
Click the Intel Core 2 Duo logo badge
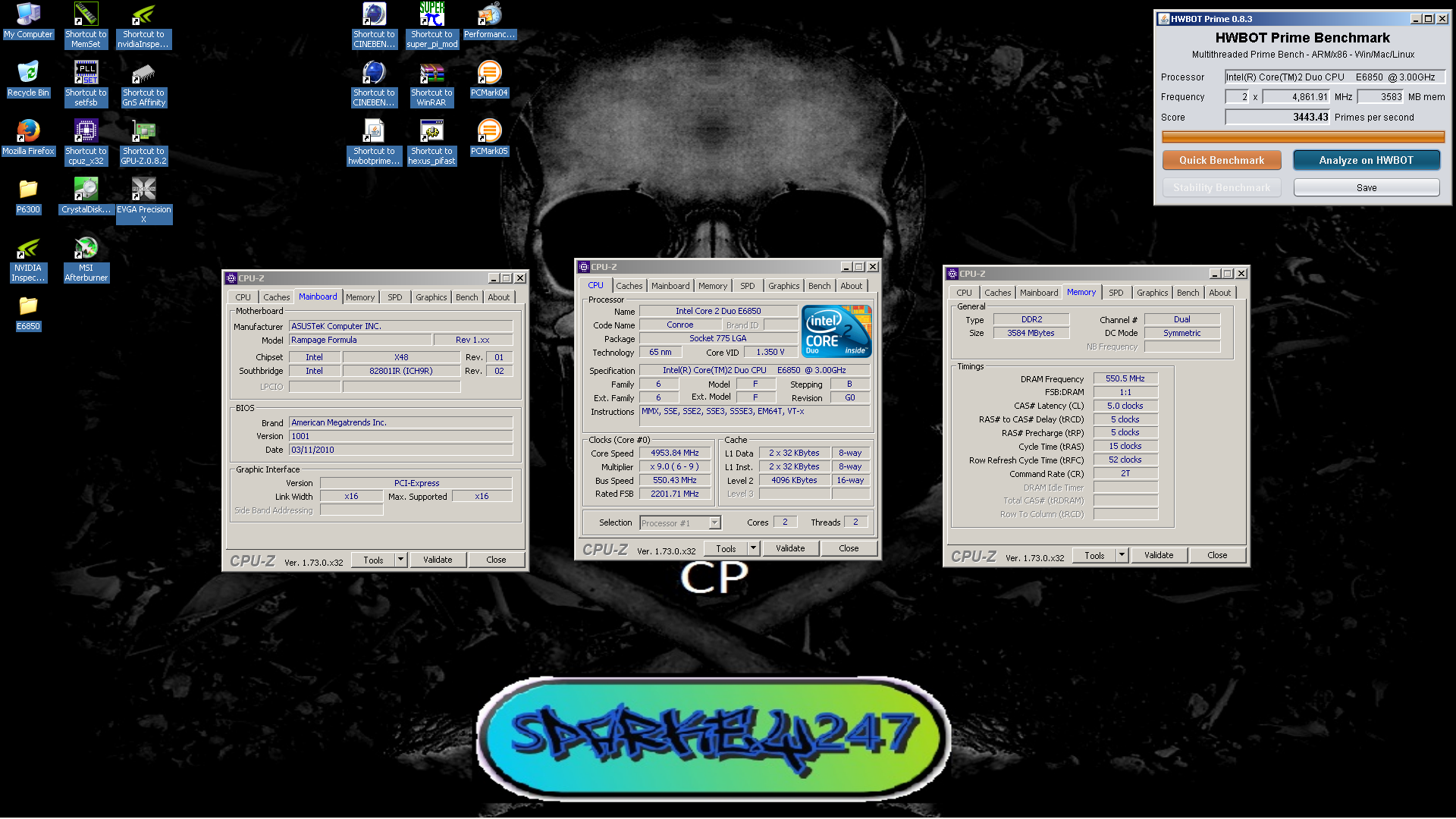tap(836, 331)
